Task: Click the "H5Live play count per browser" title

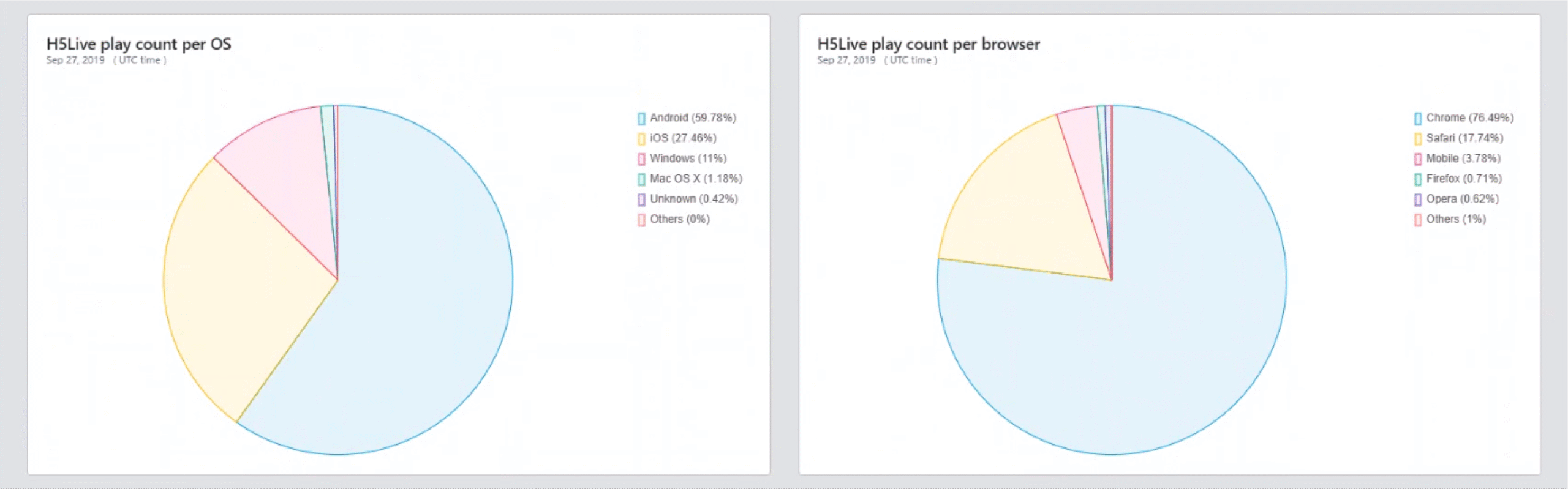Action: pos(928,44)
